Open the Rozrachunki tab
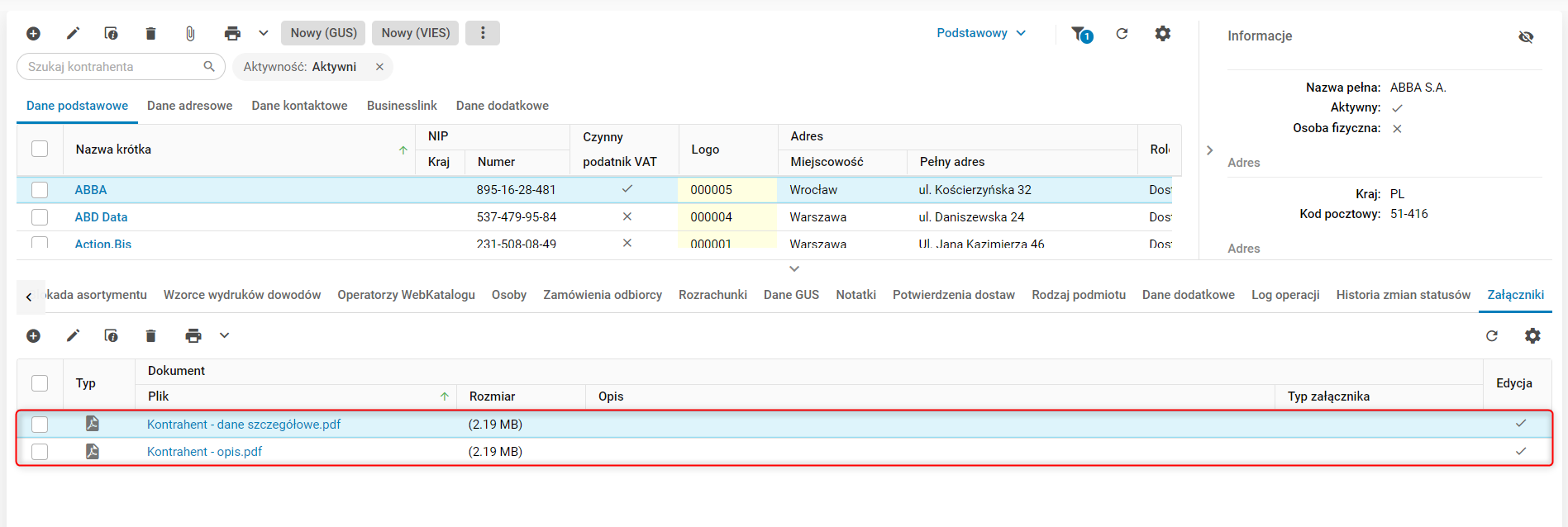 click(x=713, y=295)
